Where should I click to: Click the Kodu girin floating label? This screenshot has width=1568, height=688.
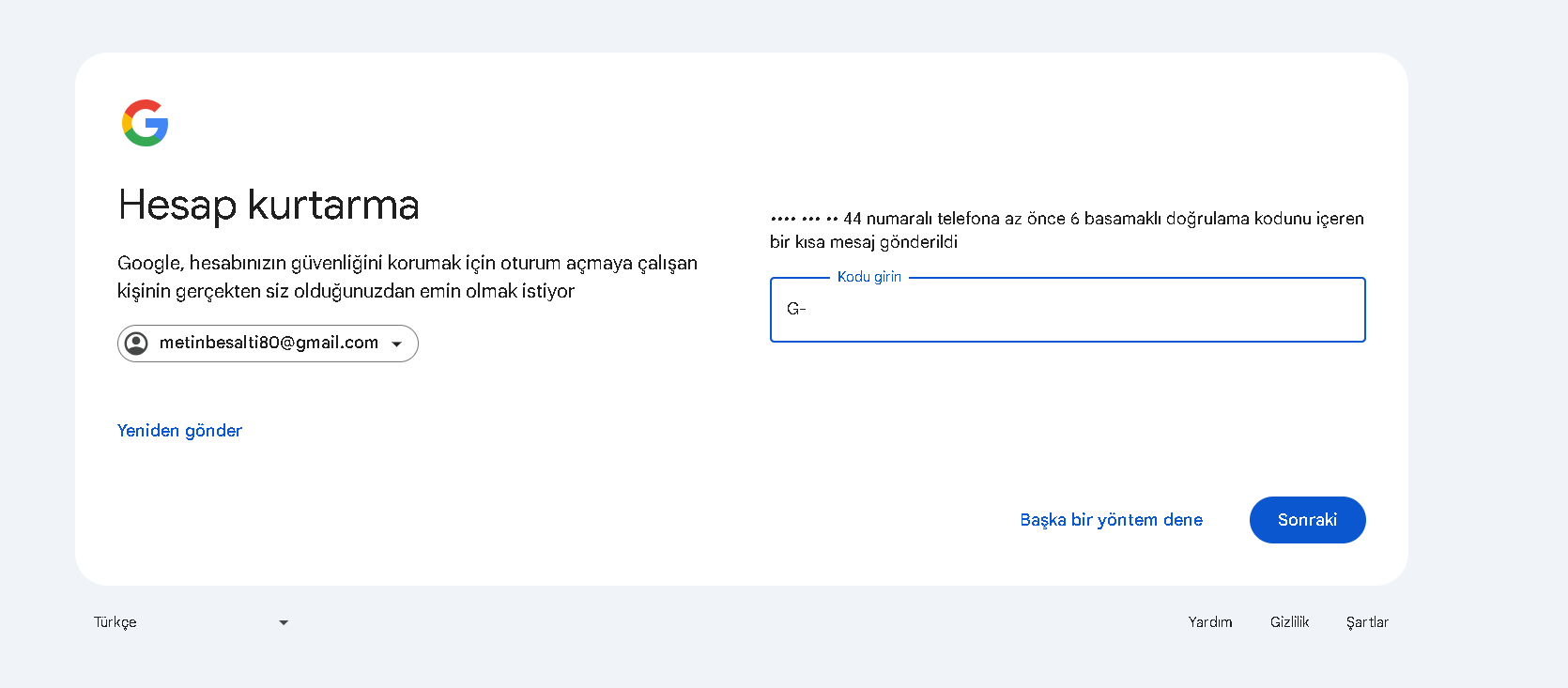[x=869, y=277]
